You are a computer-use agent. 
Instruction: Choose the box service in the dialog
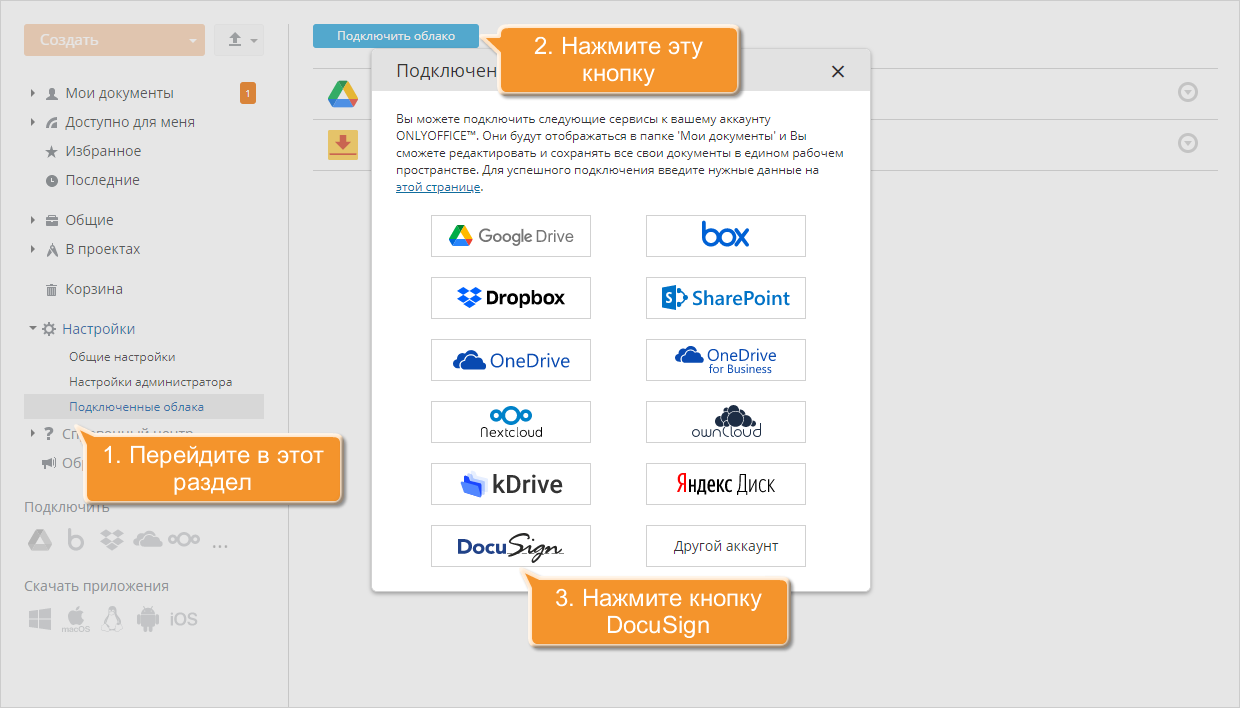click(x=726, y=236)
